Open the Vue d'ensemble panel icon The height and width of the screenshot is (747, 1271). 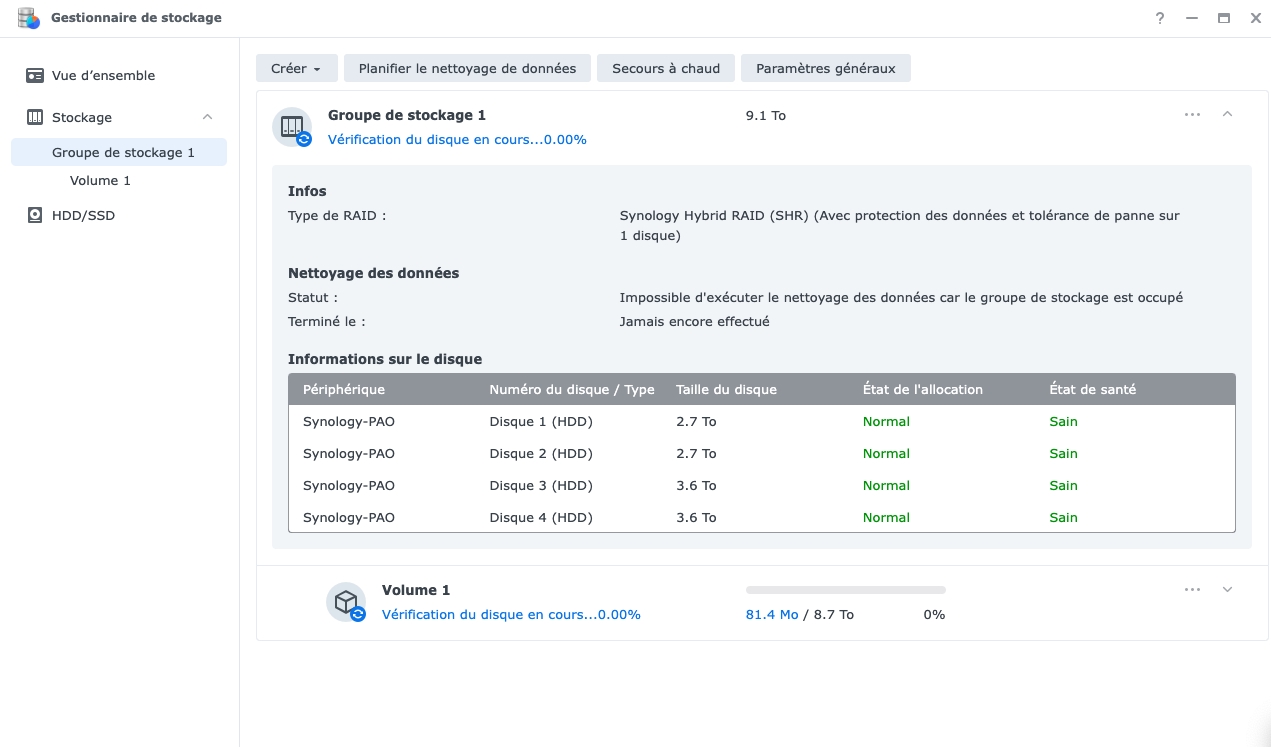tap(34, 75)
